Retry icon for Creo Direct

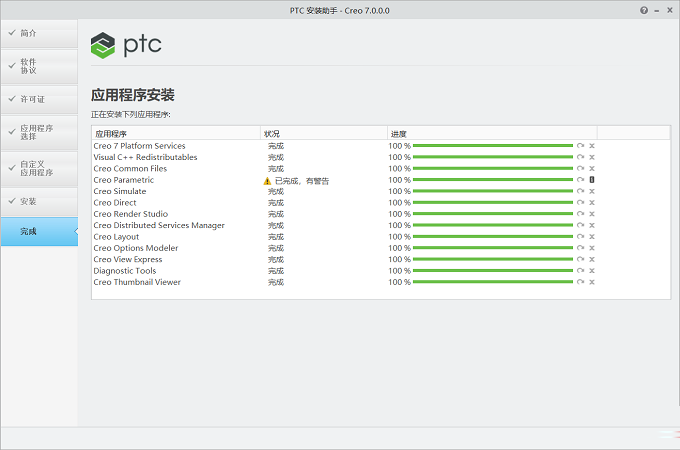coord(580,202)
